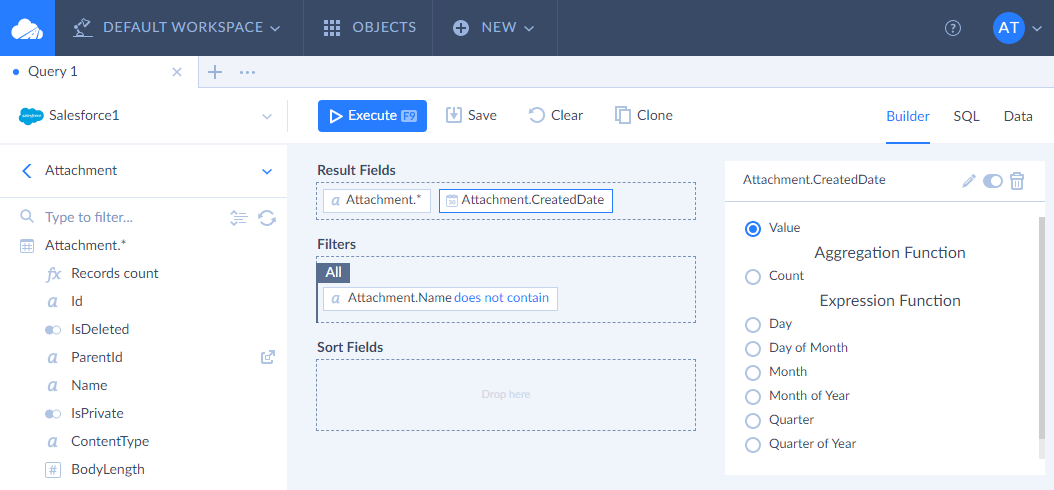Click the Attachment.Name filter field

pos(399,298)
